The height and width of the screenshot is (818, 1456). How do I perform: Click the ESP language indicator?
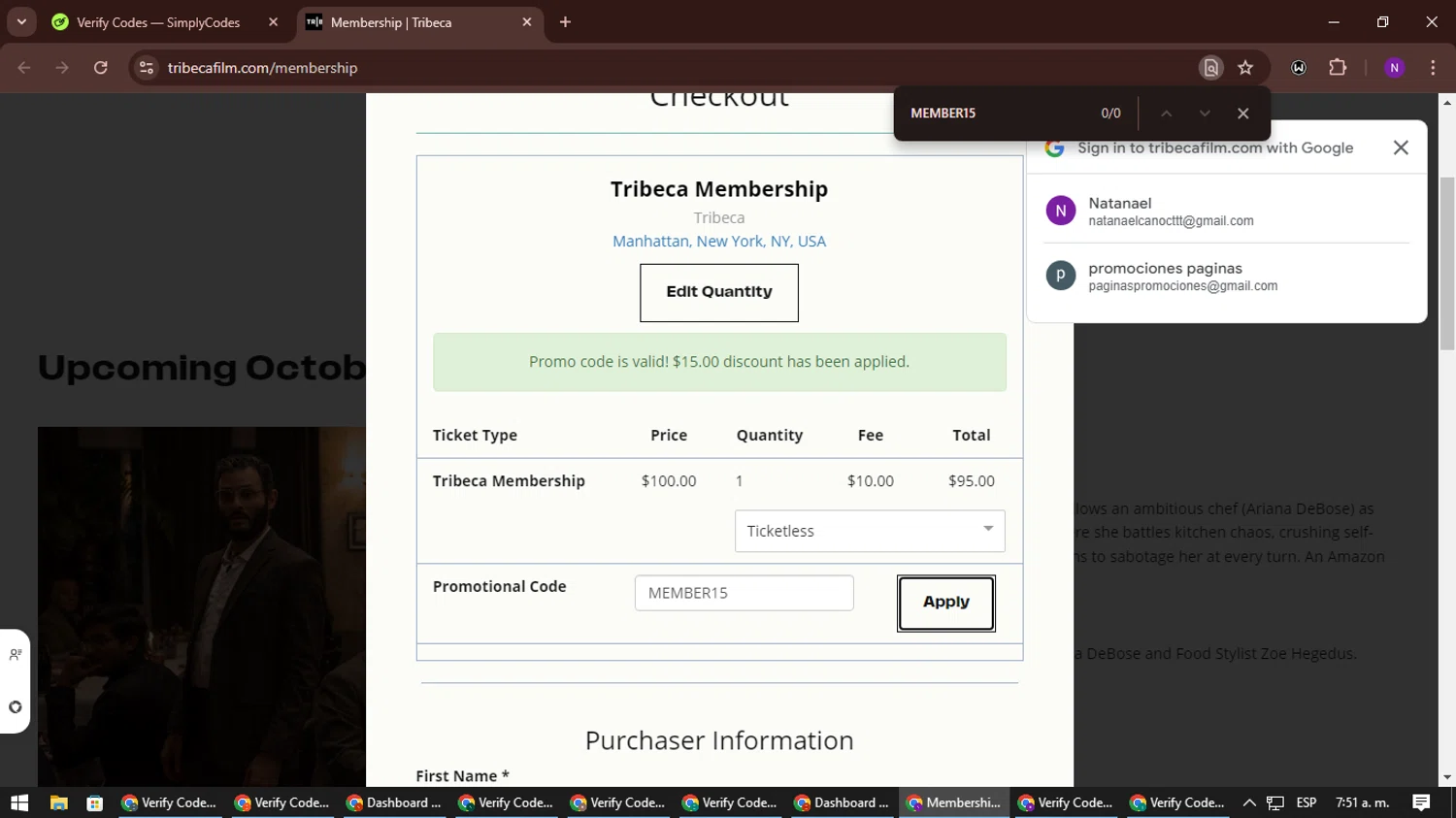(1307, 802)
